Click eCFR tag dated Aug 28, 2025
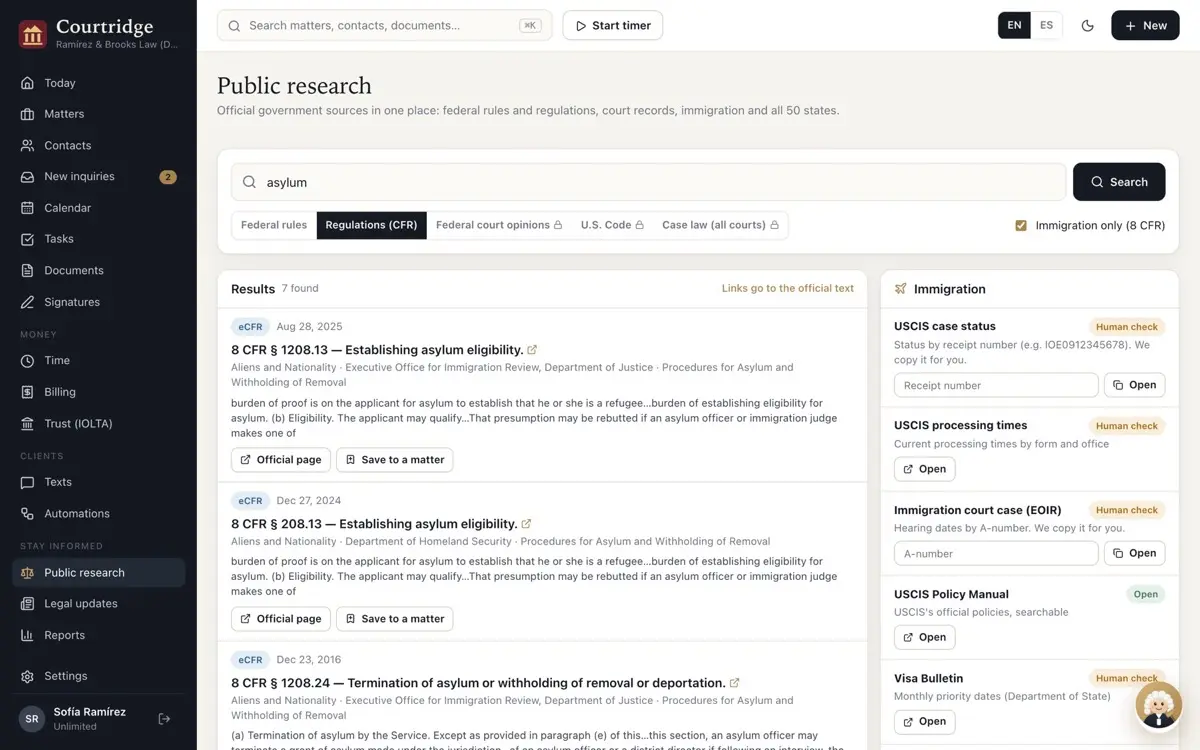Image resolution: width=1200 pixels, height=750 pixels. tap(250, 327)
